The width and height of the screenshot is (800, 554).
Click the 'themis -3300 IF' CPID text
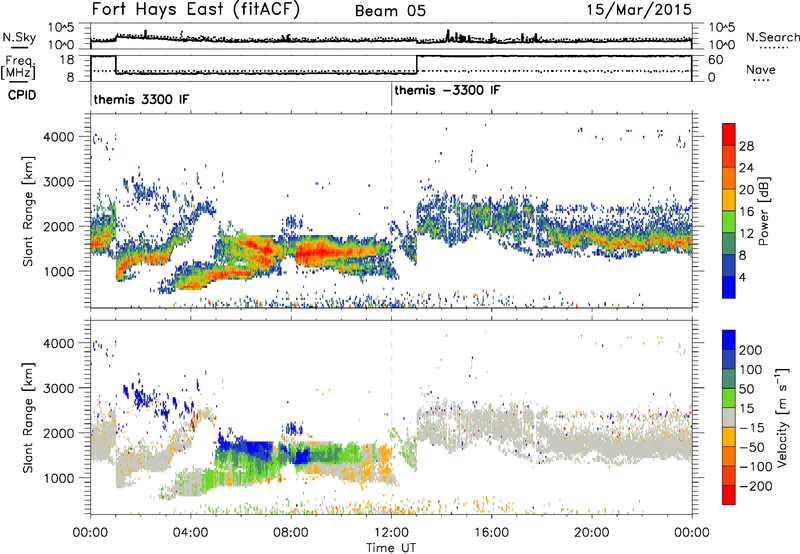(x=447, y=90)
